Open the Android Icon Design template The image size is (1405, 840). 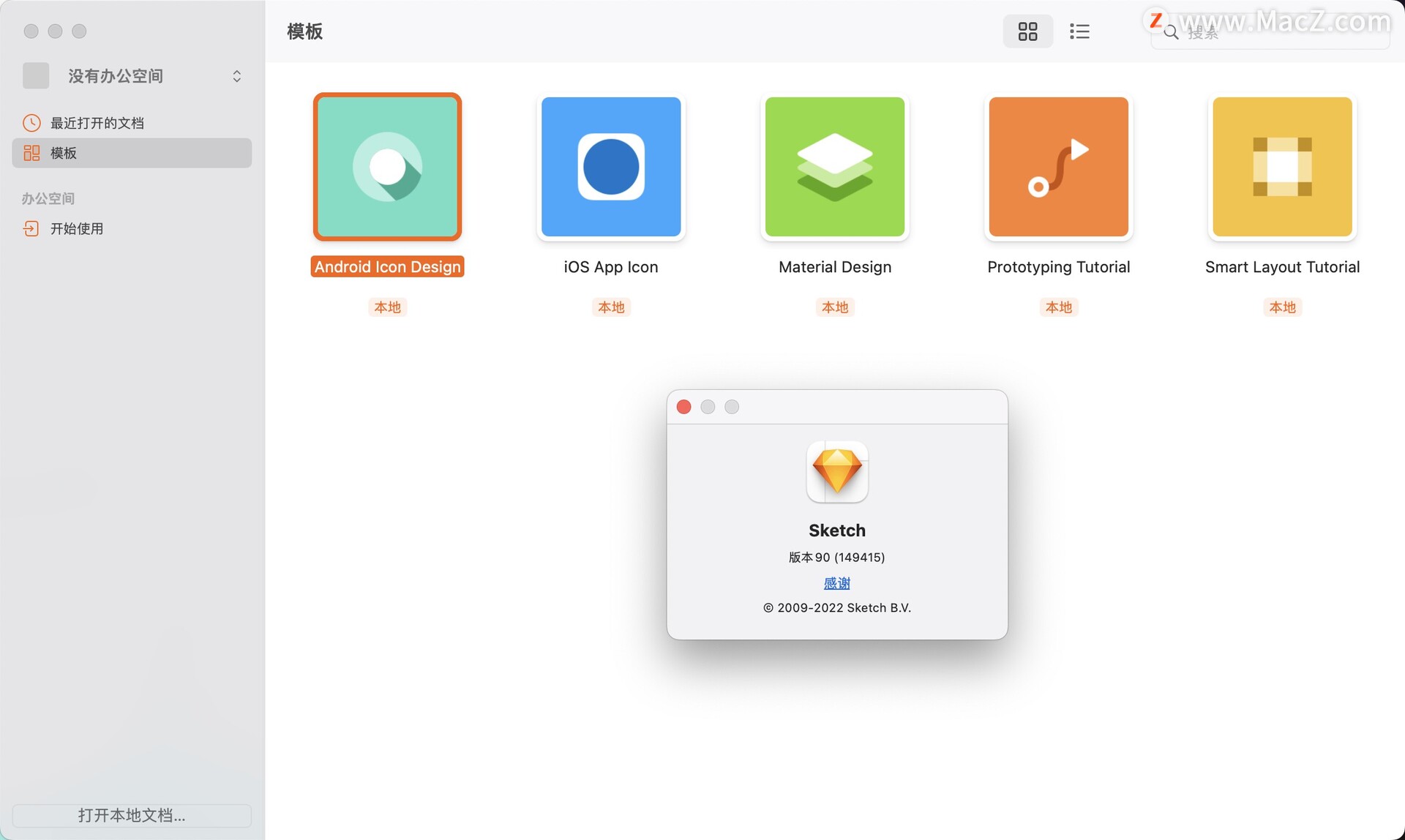pyautogui.click(x=387, y=167)
